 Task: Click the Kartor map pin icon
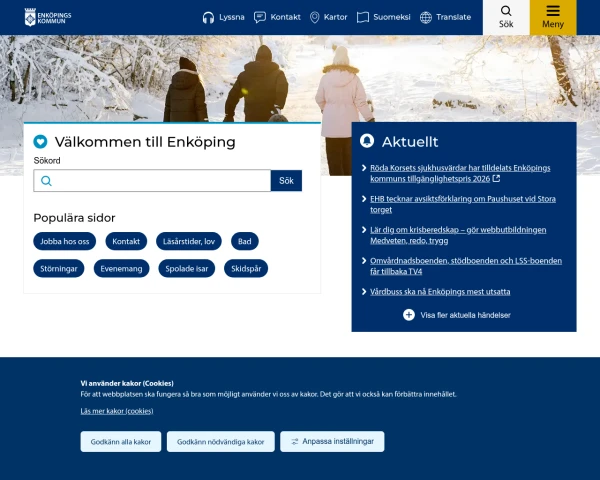click(315, 18)
